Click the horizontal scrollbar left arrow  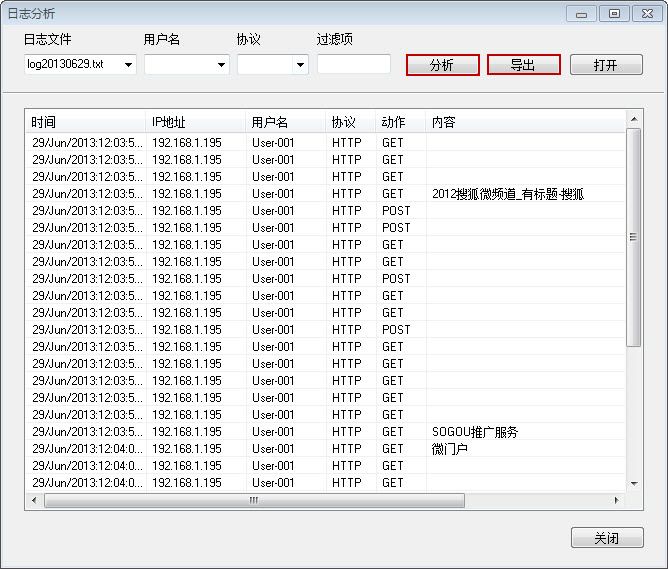(x=35, y=500)
